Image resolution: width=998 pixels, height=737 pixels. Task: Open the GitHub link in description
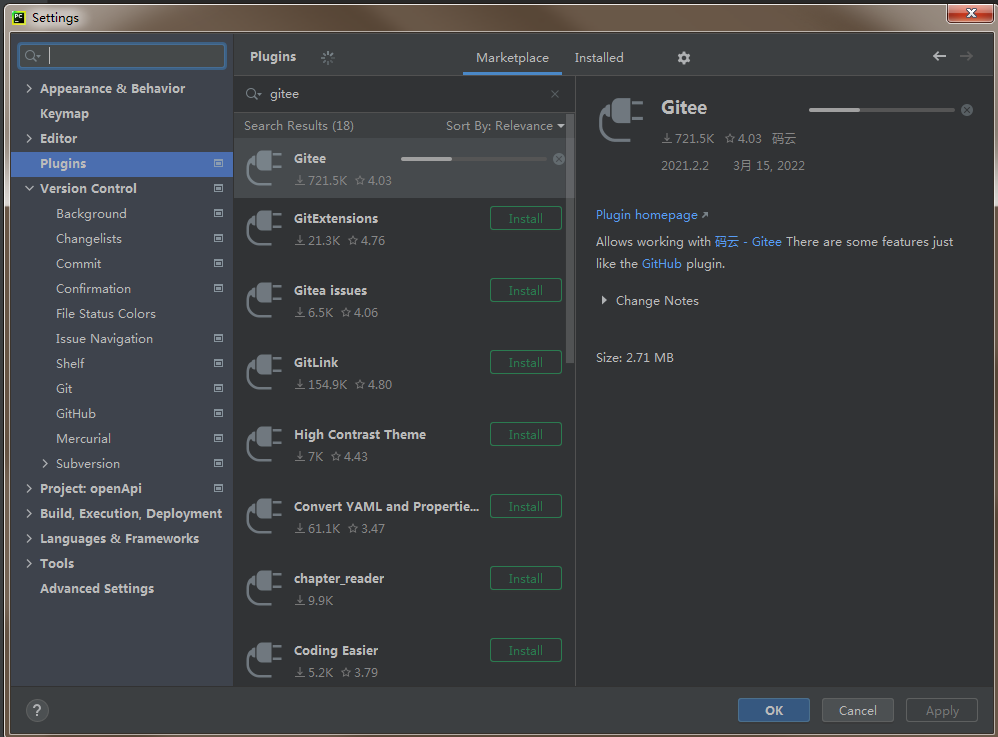click(x=661, y=263)
